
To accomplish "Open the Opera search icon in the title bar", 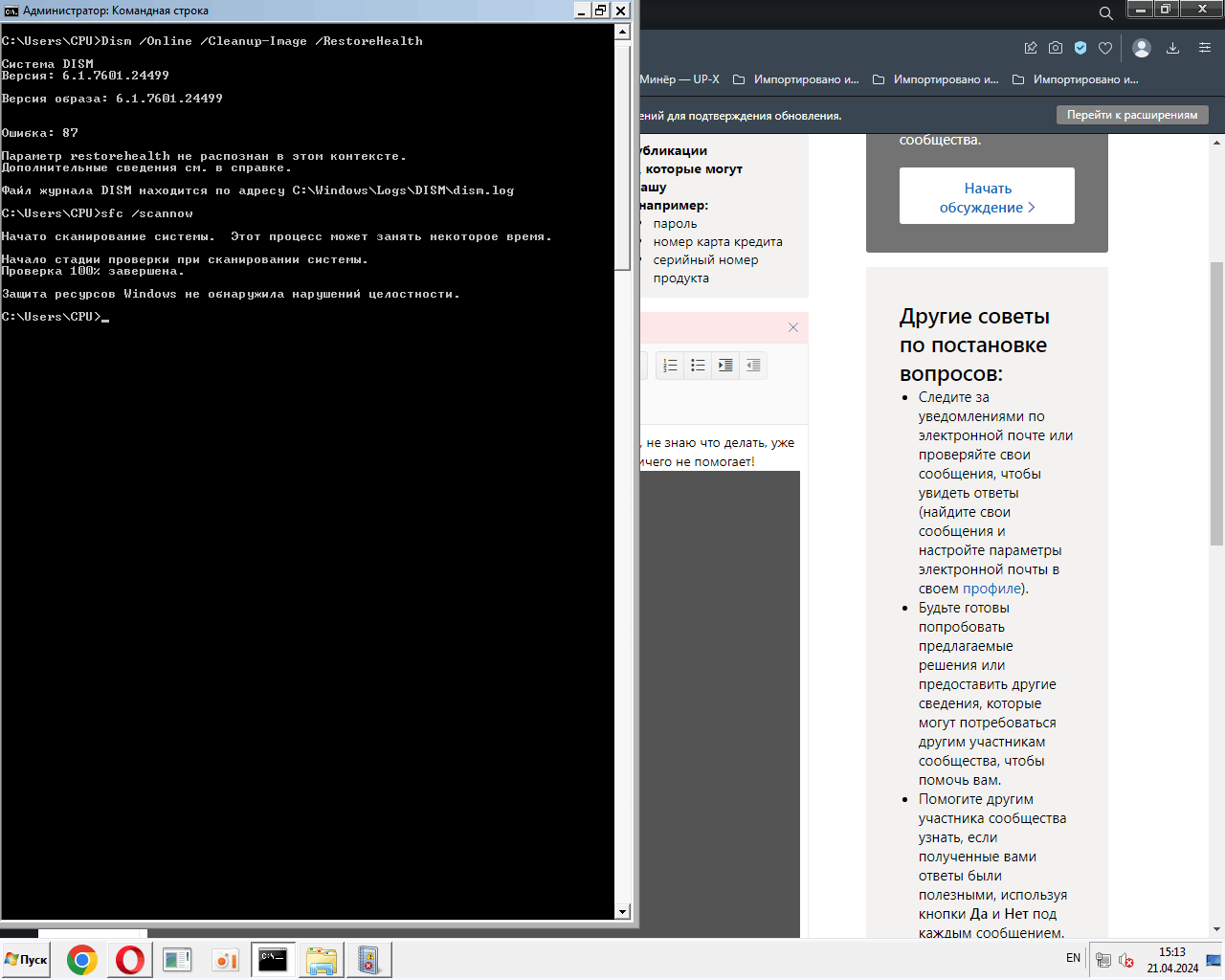I will (1105, 13).
